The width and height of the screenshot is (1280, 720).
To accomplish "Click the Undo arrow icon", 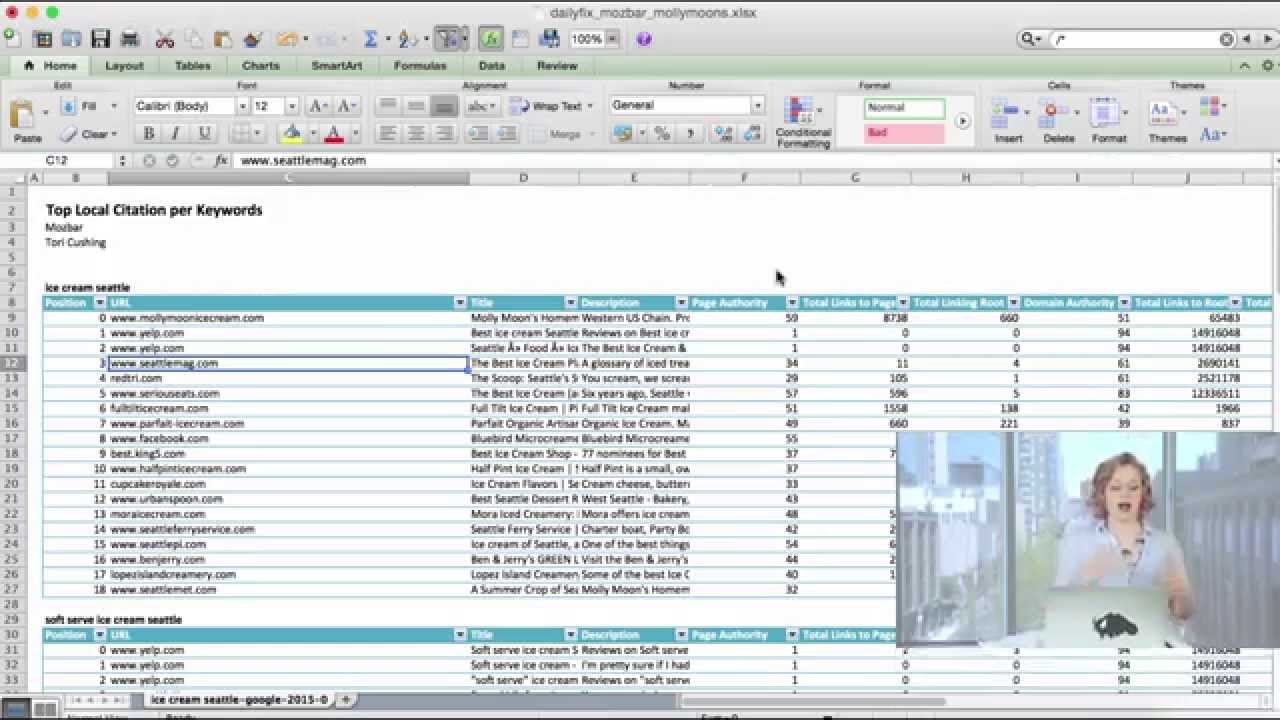I will pyautogui.click(x=287, y=39).
